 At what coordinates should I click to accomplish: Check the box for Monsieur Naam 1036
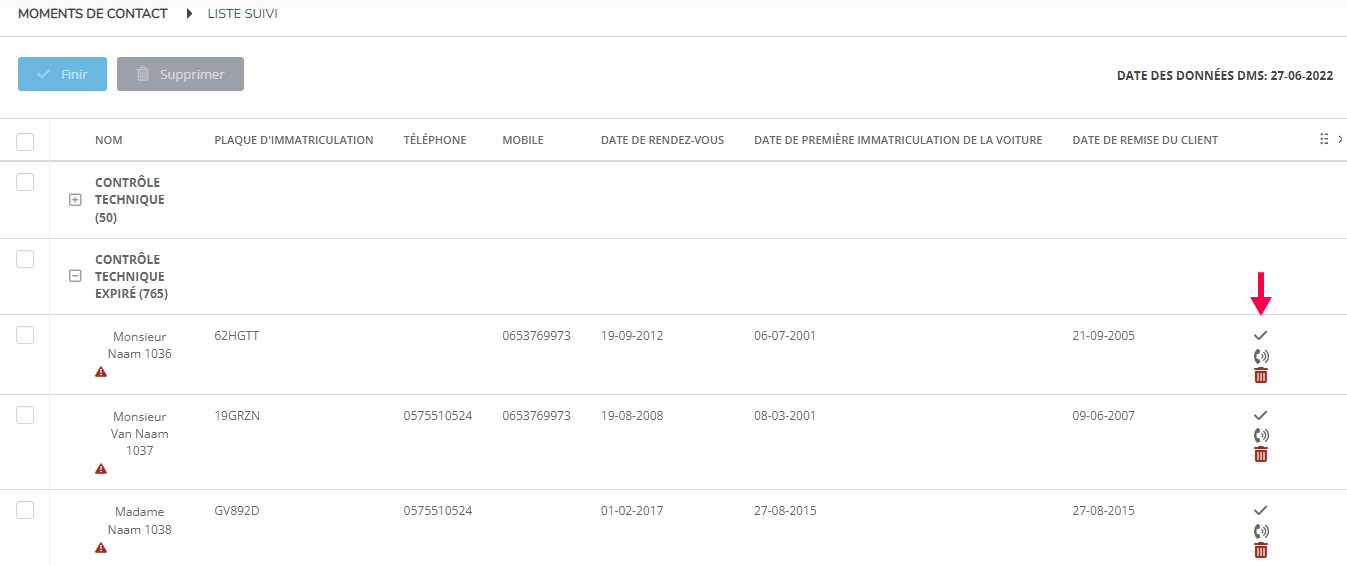[x=26, y=335]
